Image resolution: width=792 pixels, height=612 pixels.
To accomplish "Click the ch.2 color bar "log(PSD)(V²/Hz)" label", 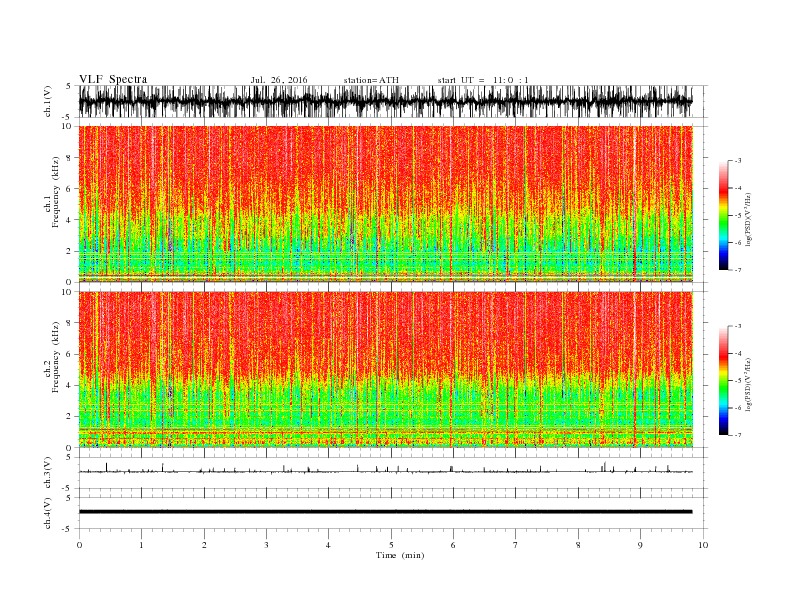I will tap(748, 385).
